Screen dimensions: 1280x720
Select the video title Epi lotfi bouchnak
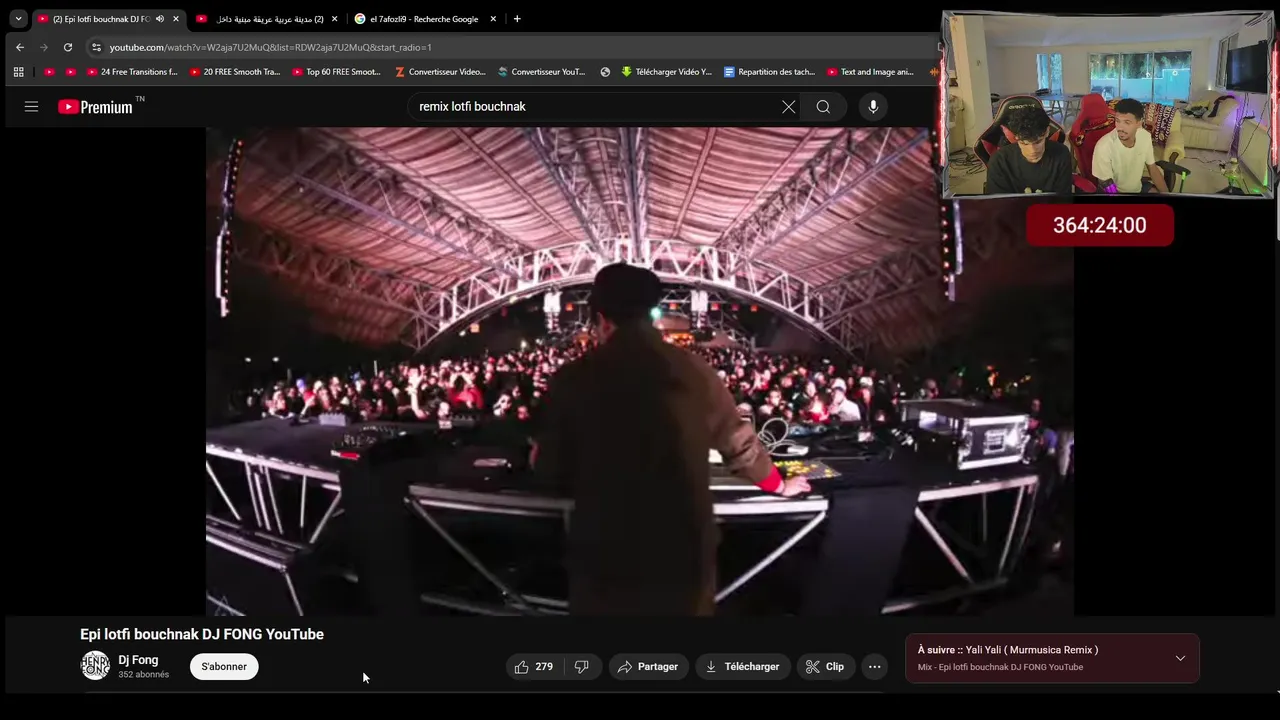pyautogui.click(x=202, y=634)
